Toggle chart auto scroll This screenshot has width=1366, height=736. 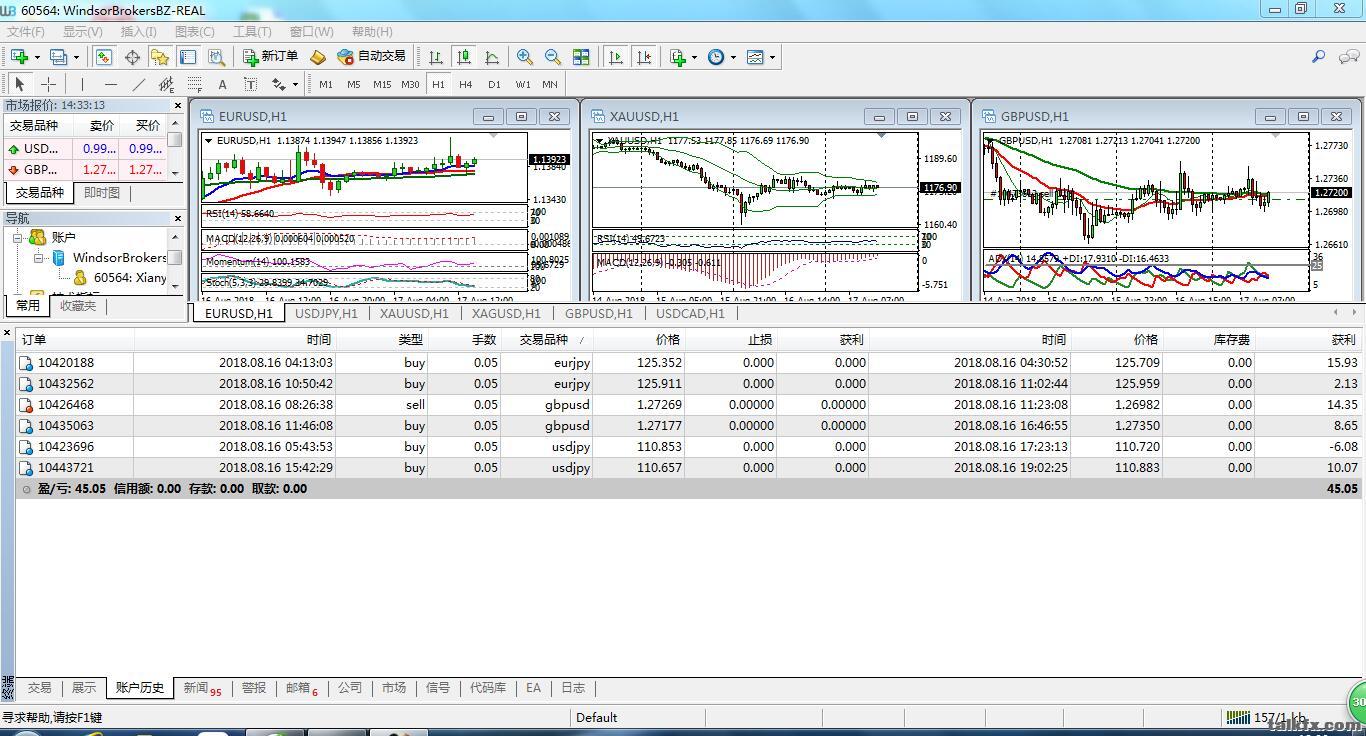pyautogui.click(x=615, y=57)
